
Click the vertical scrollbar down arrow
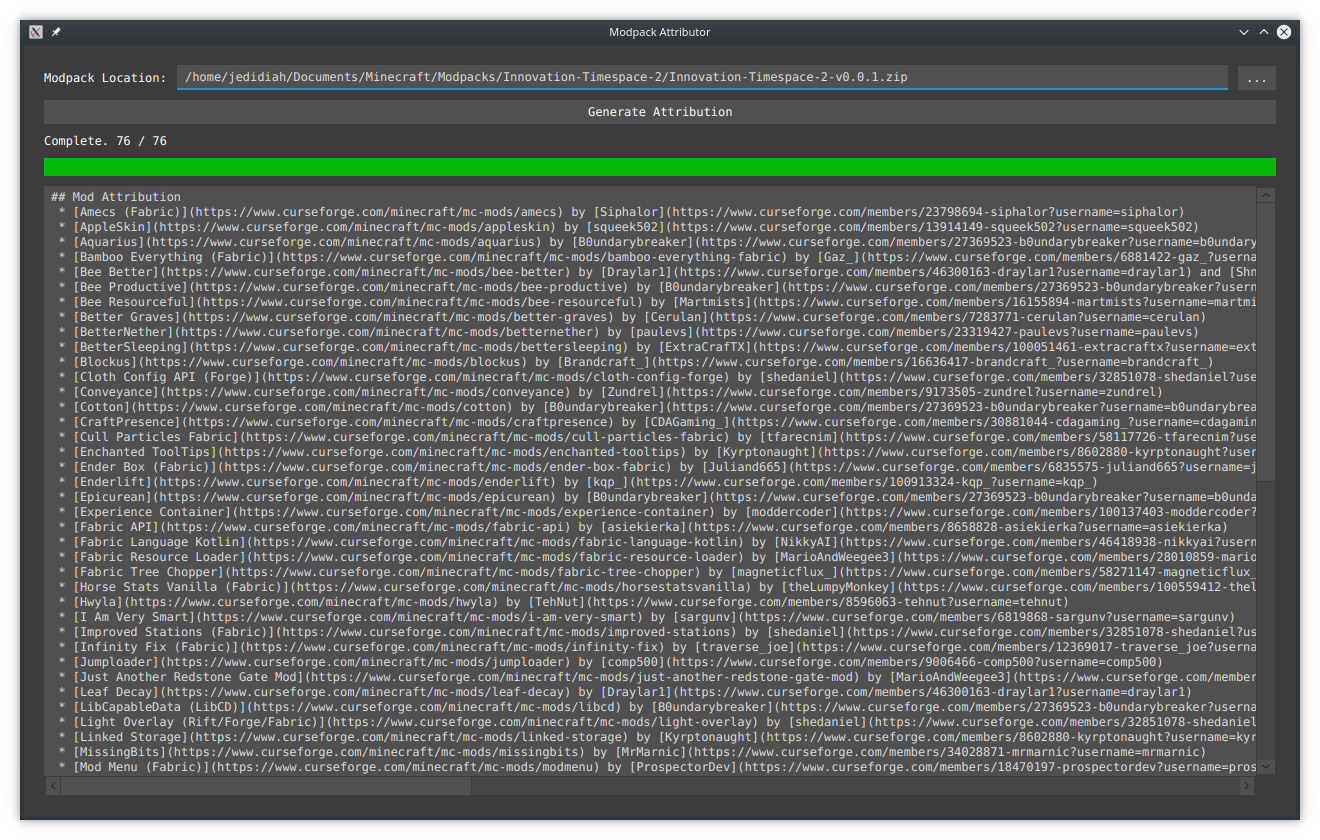point(1266,766)
